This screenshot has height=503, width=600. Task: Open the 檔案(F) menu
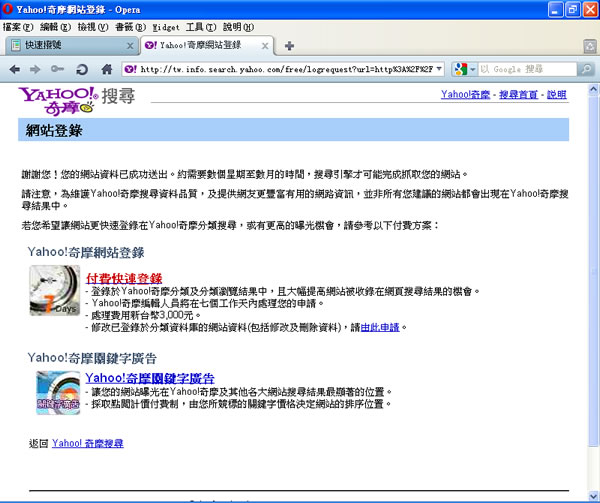pyautogui.click(x=18, y=27)
